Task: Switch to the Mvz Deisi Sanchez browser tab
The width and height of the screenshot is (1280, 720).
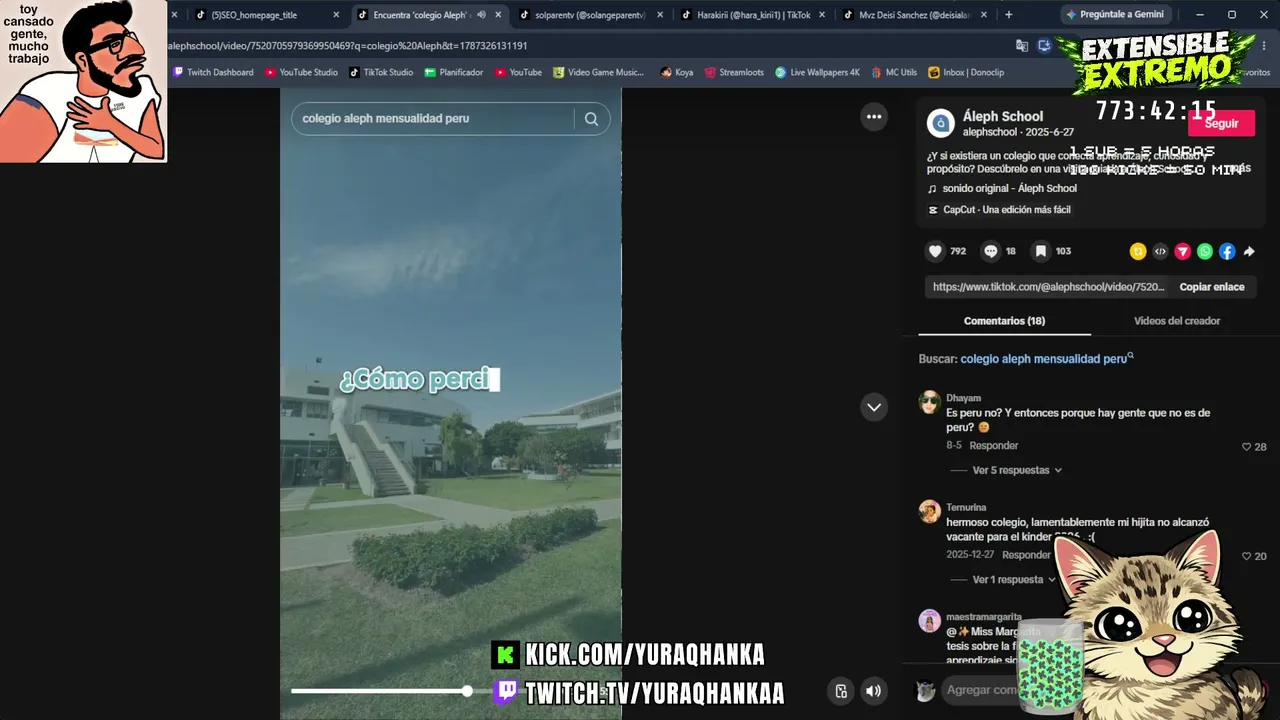Action: tap(914, 15)
